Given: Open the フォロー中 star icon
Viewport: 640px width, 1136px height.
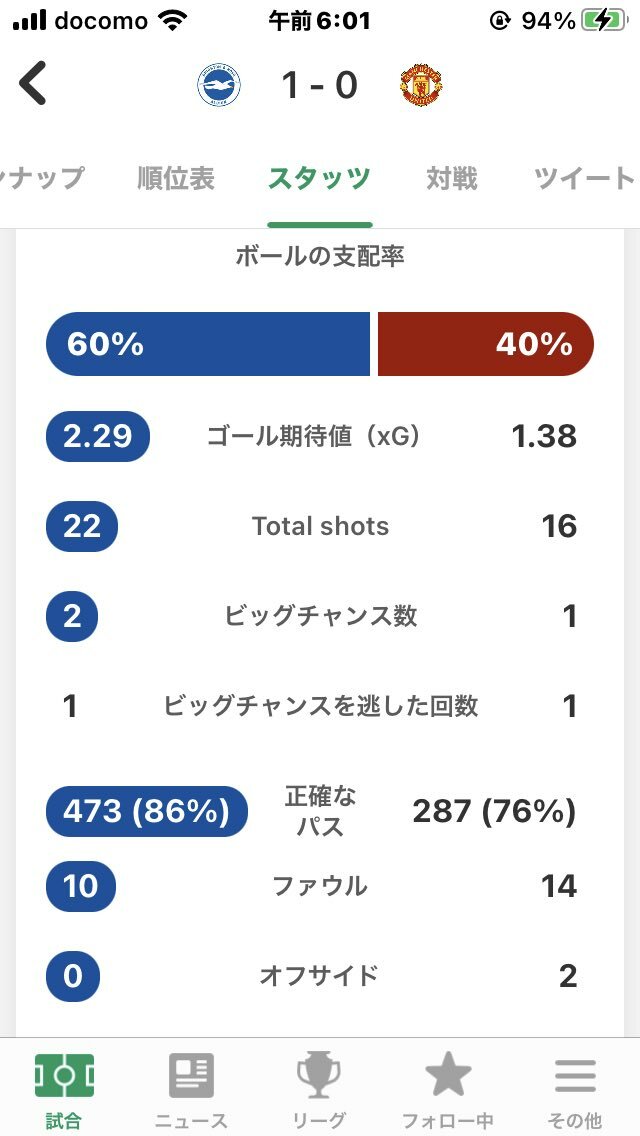Looking at the screenshot, I should coord(447,1076).
